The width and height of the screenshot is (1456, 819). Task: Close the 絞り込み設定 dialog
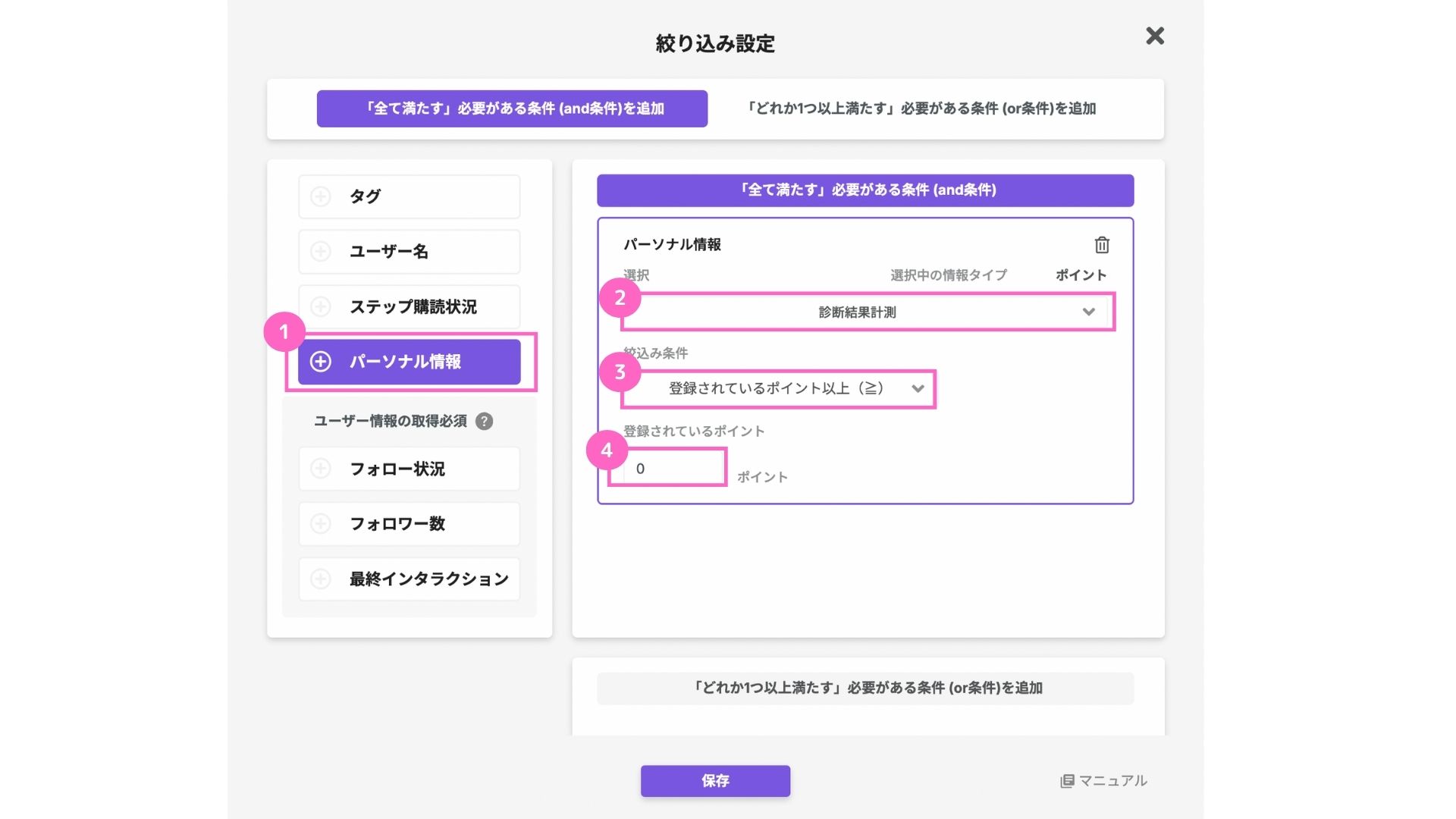(1154, 36)
